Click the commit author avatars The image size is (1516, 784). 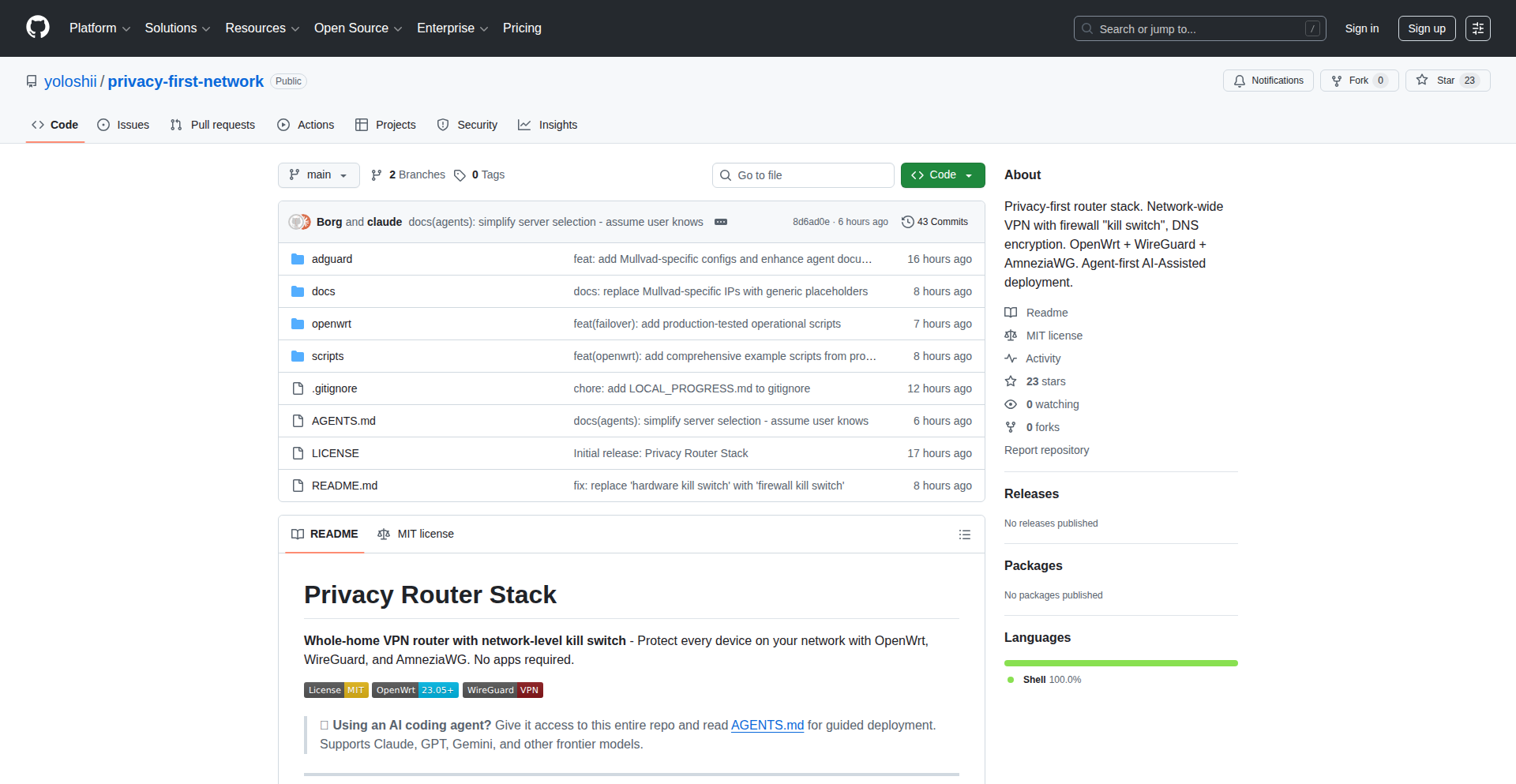click(299, 222)
